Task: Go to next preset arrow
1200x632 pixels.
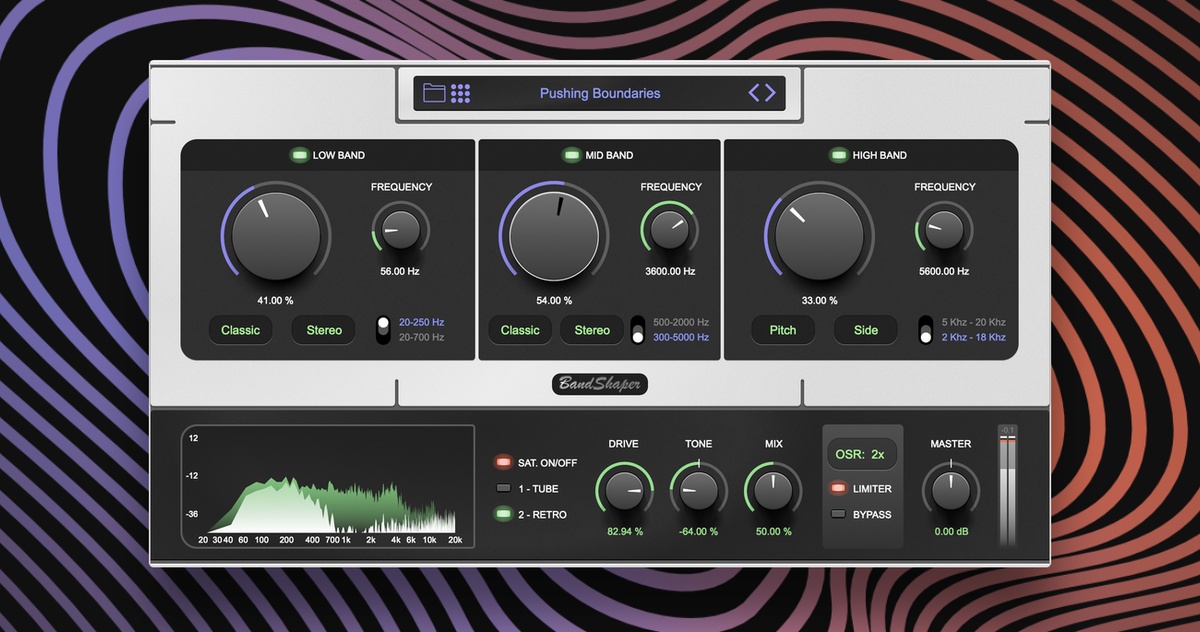Action: click(x=769, y=93)
